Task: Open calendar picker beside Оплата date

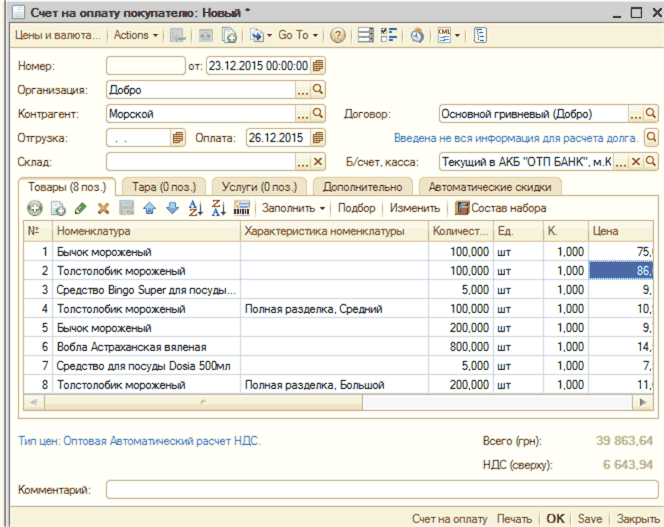Action: [318, 138]
